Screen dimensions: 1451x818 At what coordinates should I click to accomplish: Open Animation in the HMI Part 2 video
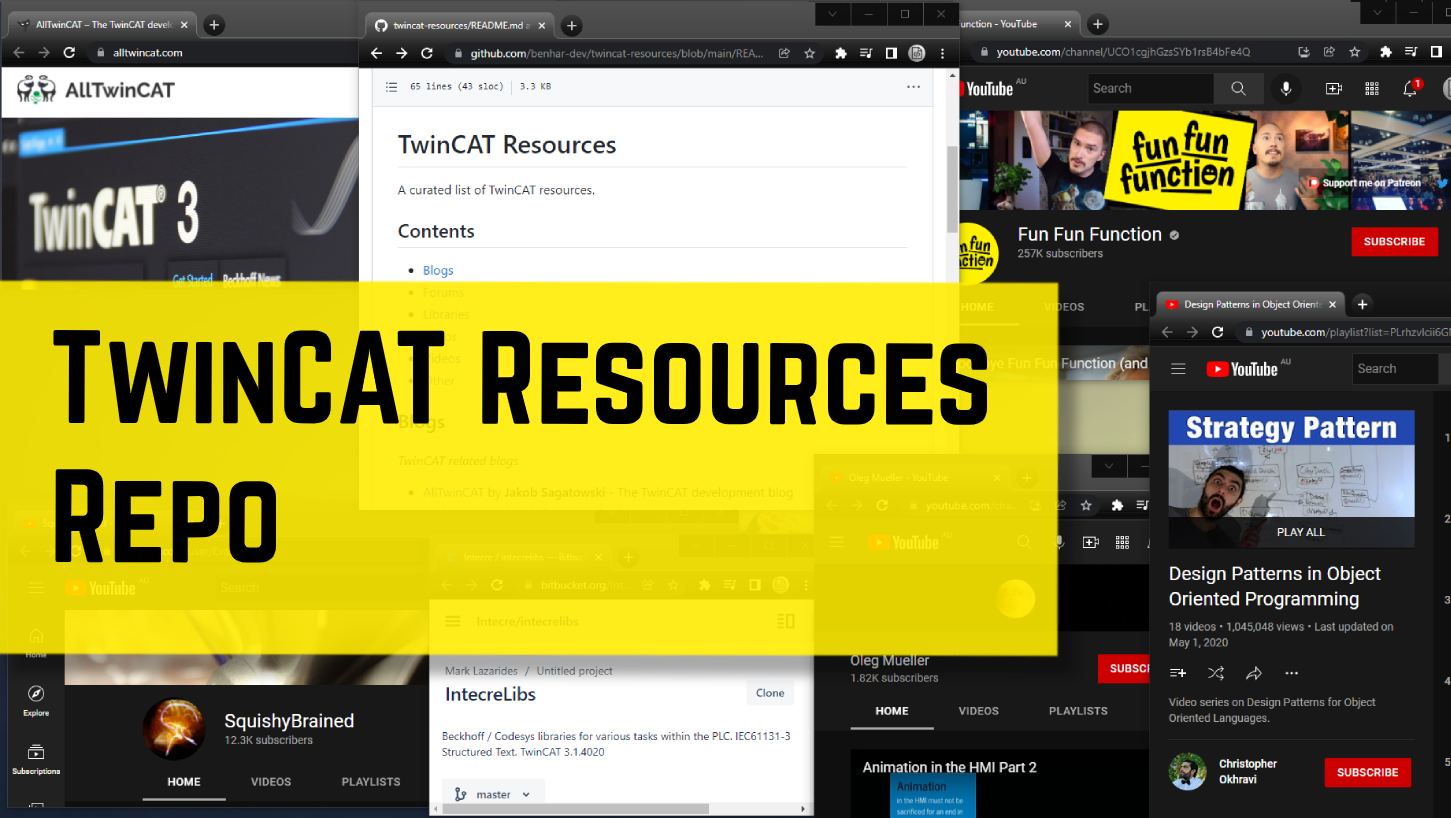[x=950, y=767]
